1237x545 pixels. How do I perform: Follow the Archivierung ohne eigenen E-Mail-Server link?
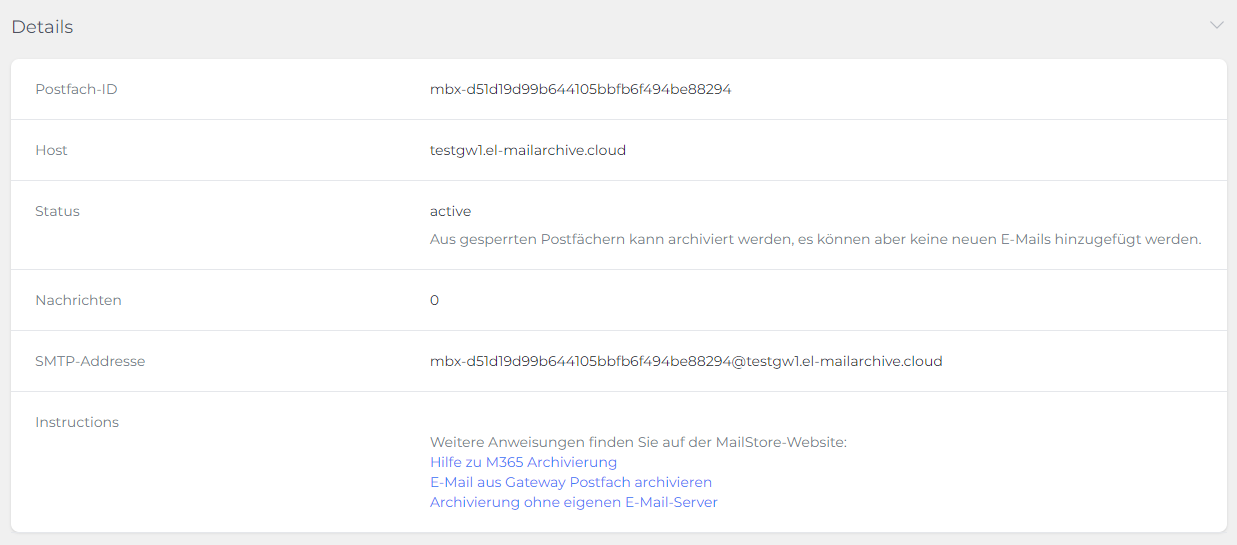573,502
